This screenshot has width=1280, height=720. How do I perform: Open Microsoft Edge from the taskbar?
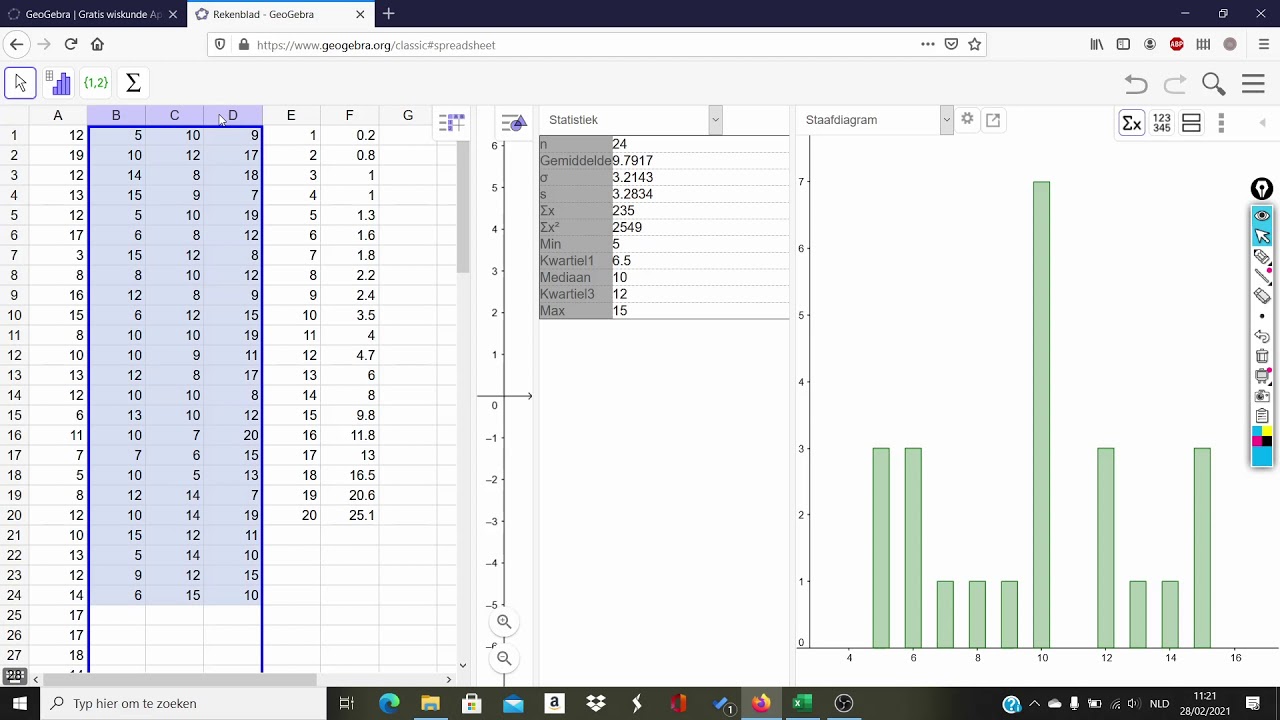pos(389,703)
